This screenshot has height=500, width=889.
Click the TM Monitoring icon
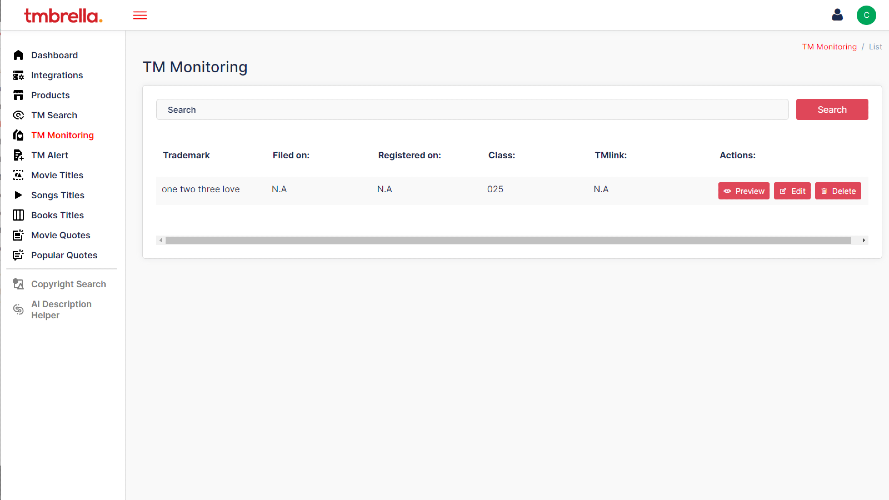point(18,135)
